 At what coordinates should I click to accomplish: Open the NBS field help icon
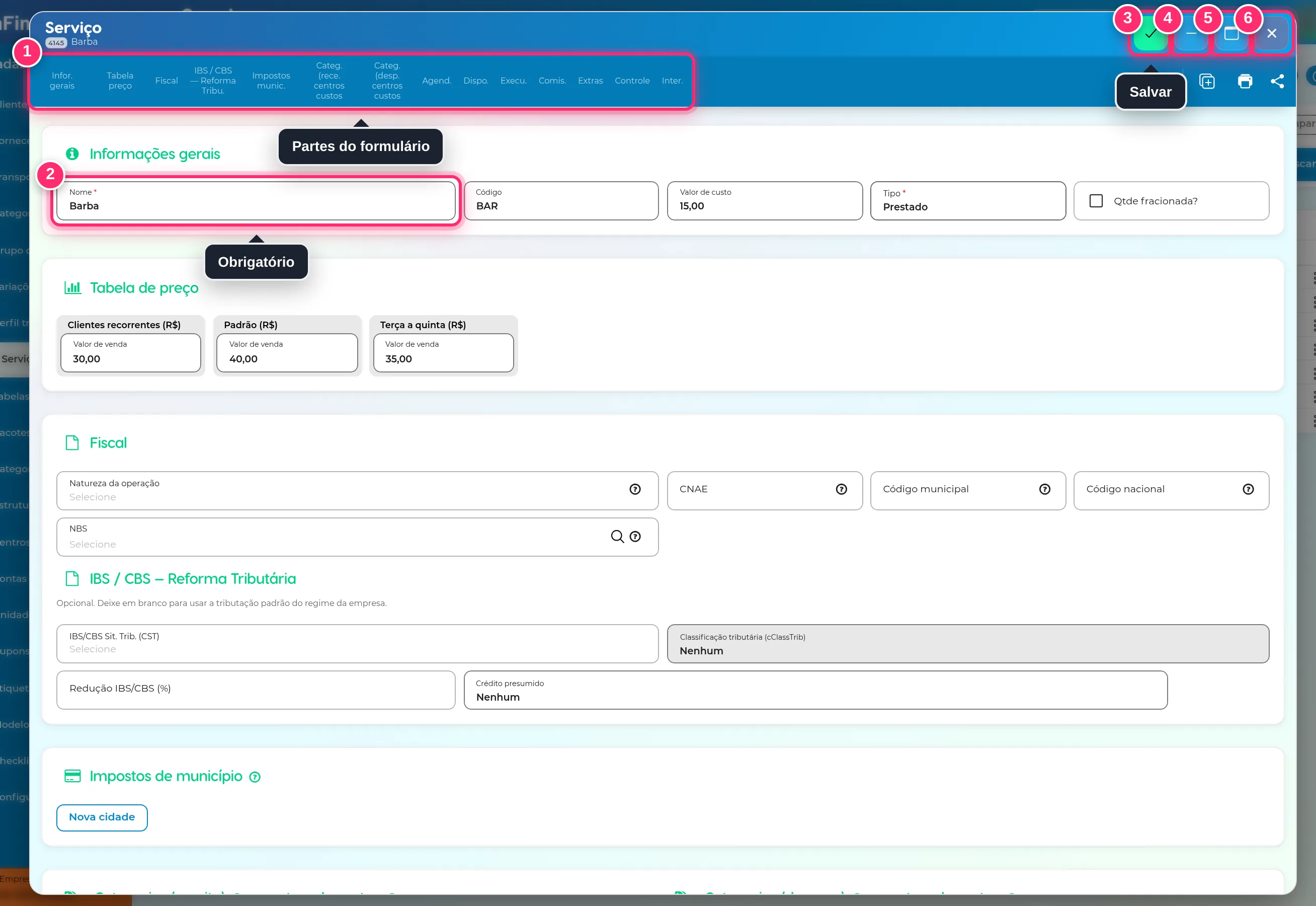(x=635, y=537)
